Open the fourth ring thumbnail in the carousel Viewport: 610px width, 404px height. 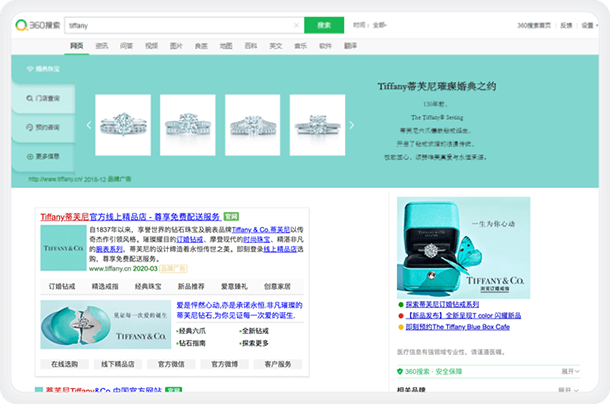pyautogui.click(x=317, y=125)
